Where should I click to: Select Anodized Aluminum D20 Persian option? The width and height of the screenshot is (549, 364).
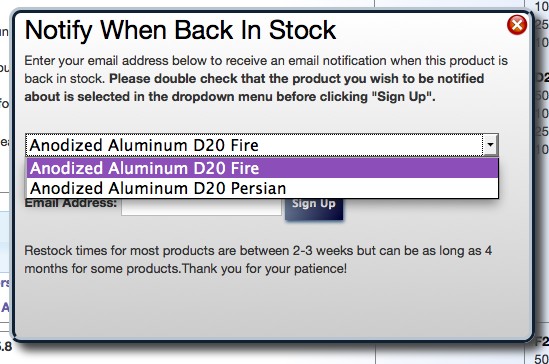[x=262, y=188]
